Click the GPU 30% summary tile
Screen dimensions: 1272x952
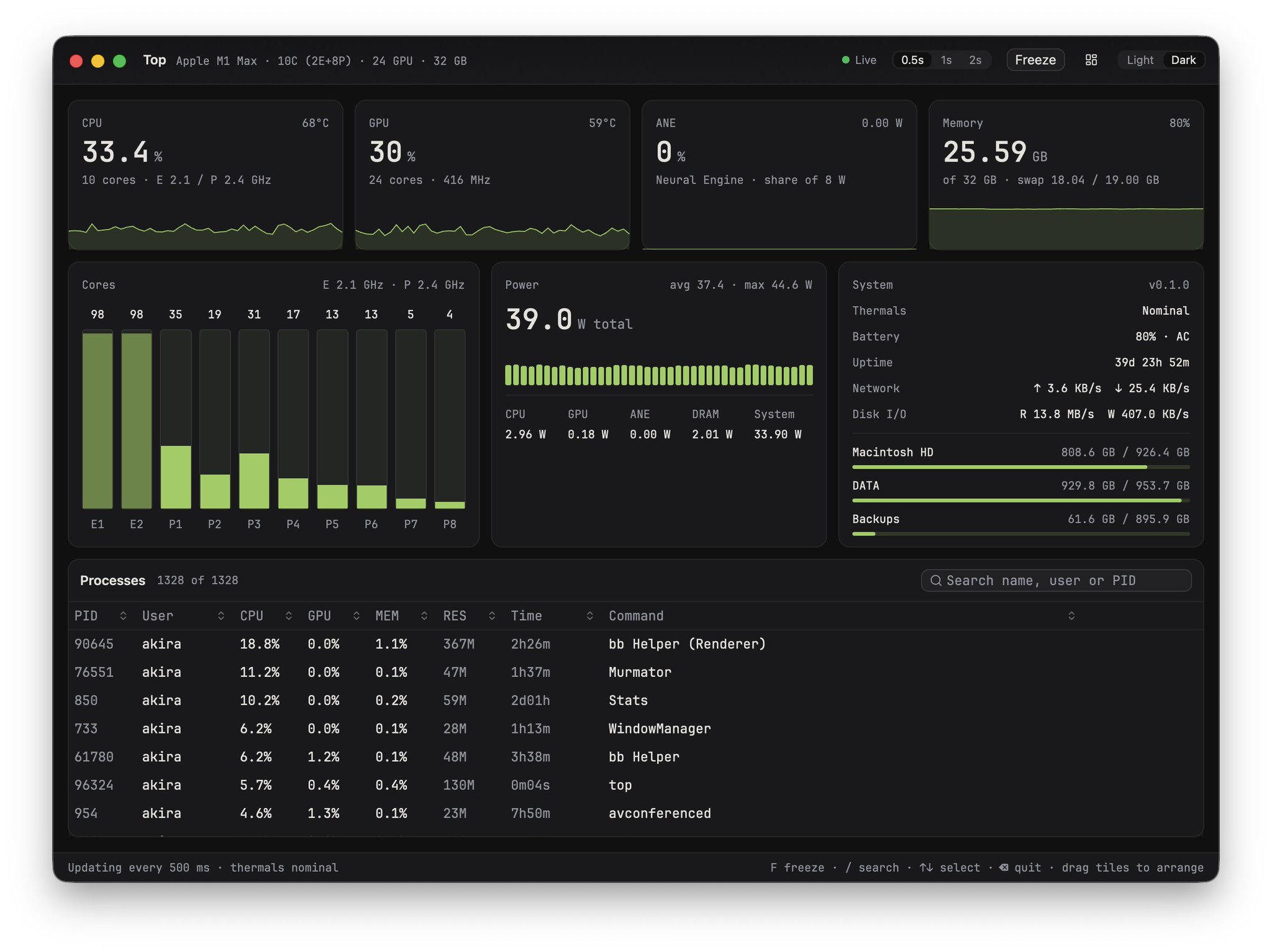[493, 175]
